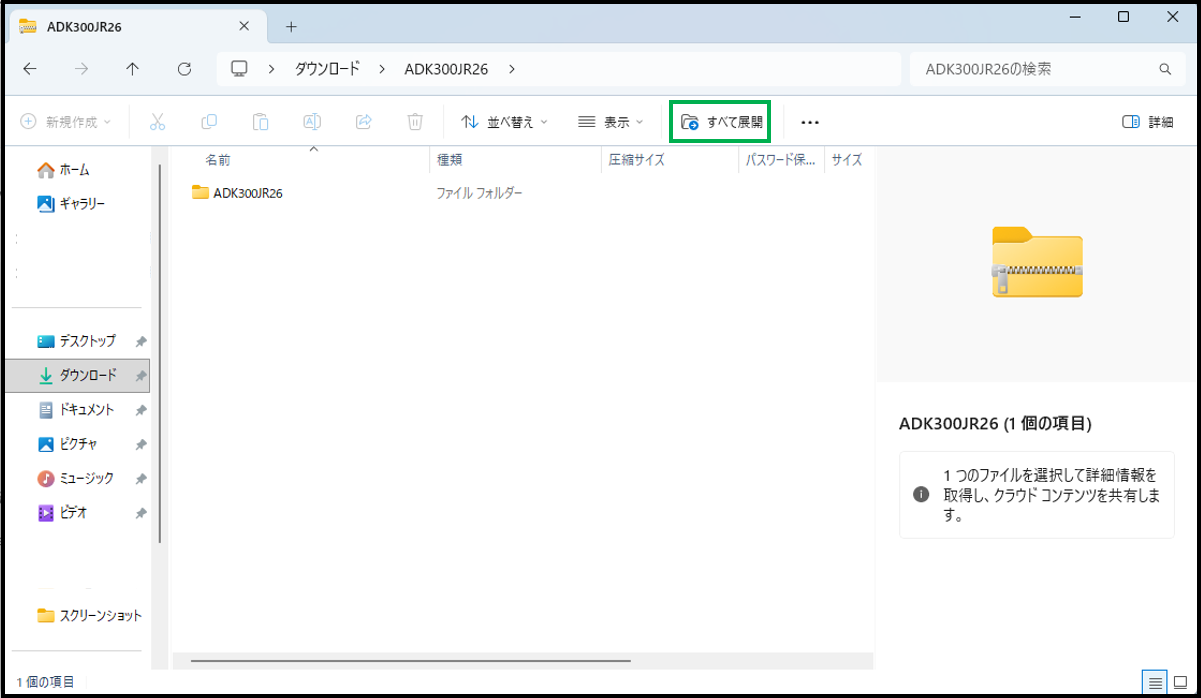Refresh the current folder view
This screenshot has width=1201, height=698.
pyautogui.click(x=184, y=69)
